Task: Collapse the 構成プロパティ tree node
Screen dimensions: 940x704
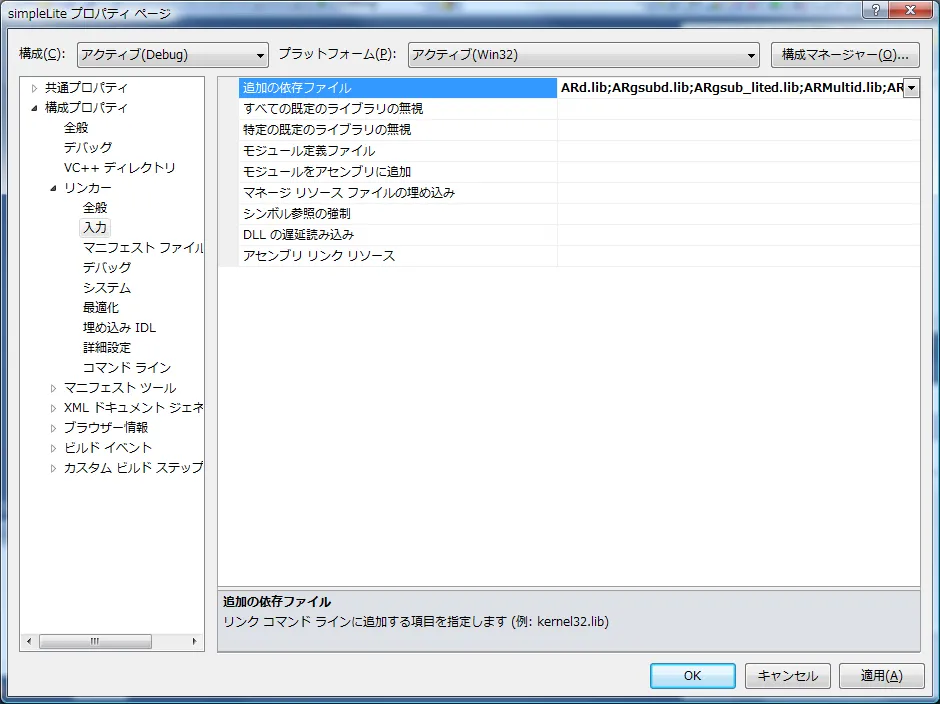Action: coord(34,108)
